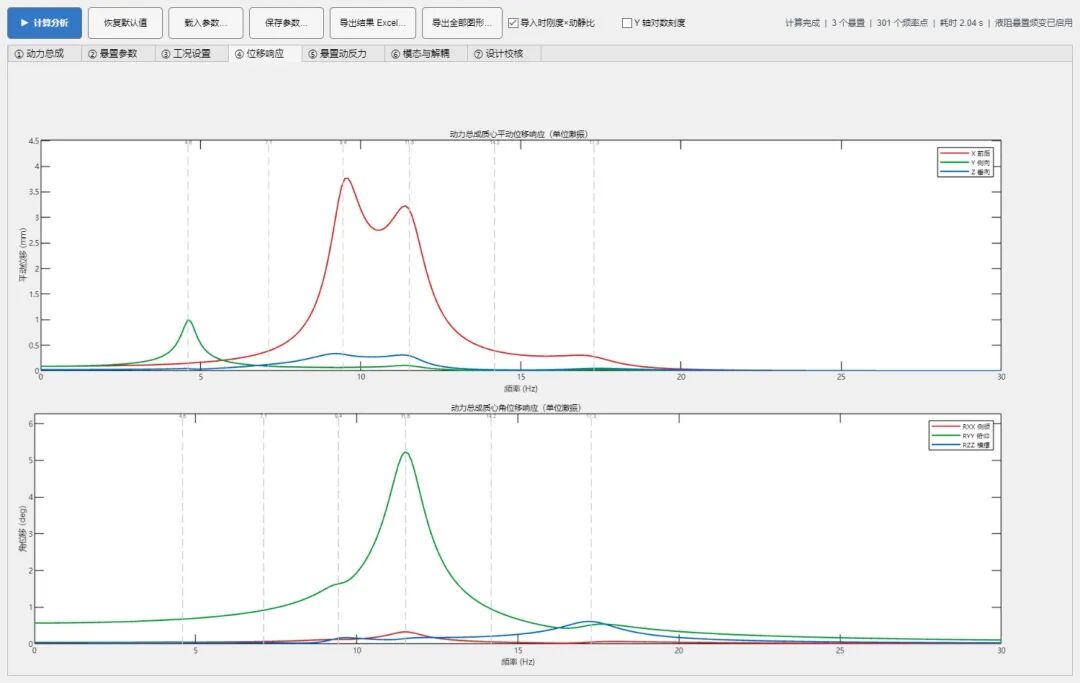The image size is (1080, 683).
Task: Go to the ③ 工况设置 tab
Action: tap(191, 54)
